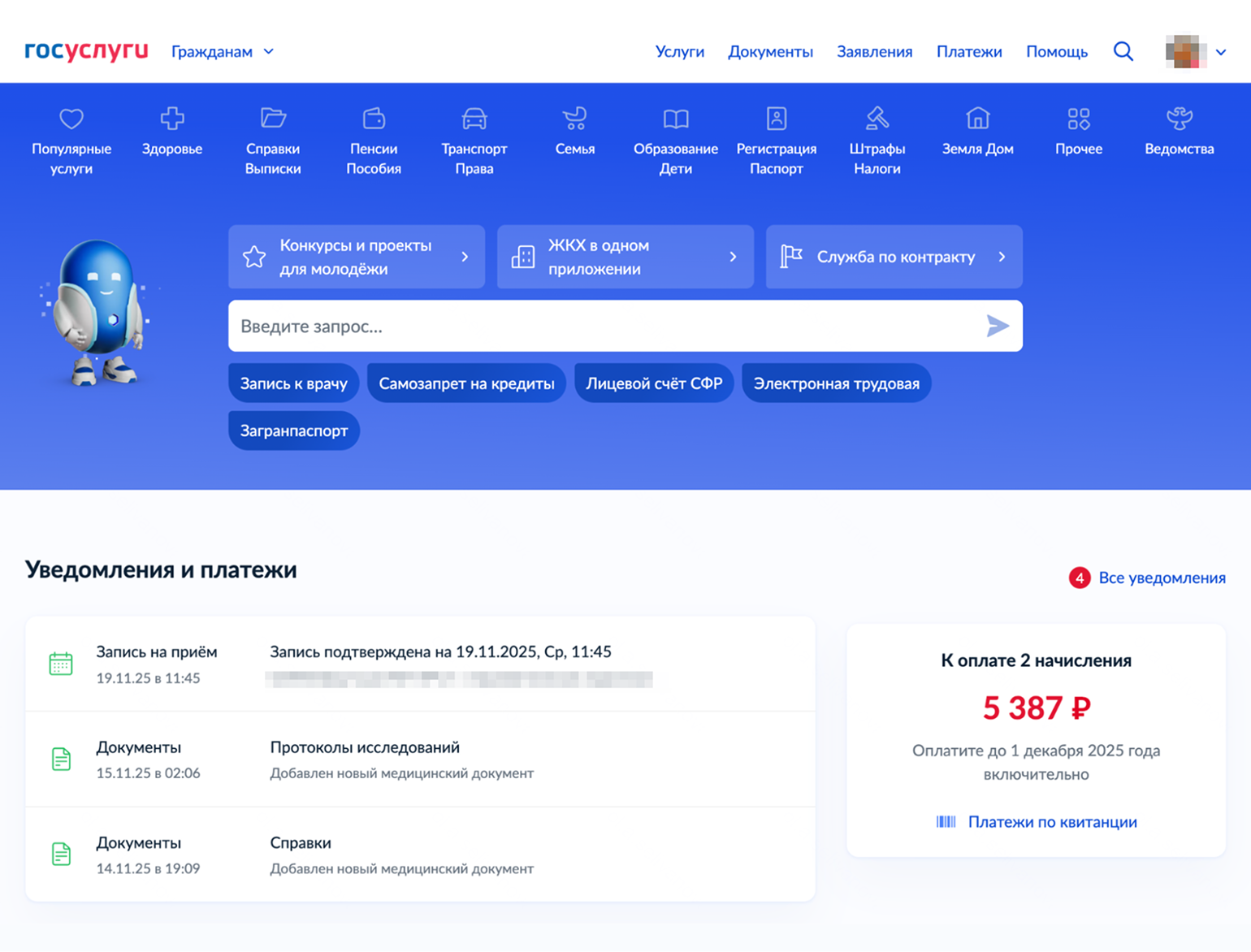
Task: Click document icon for Справки notification row
Action: (x=61, y=854)
